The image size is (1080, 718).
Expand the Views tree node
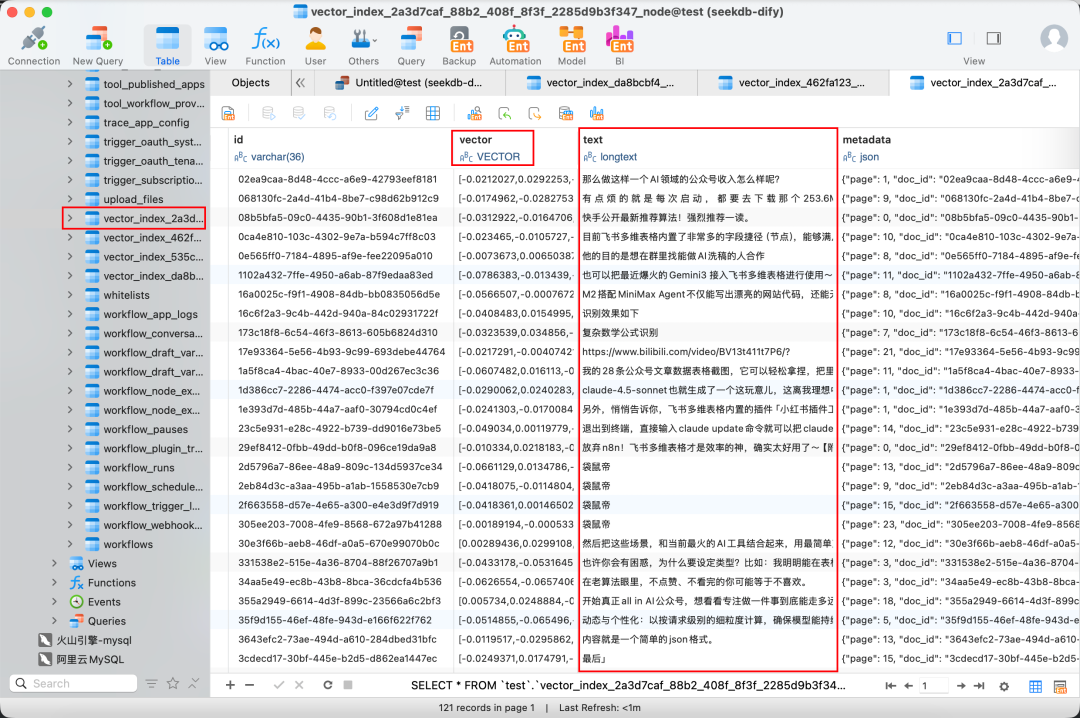pos(54,563)
